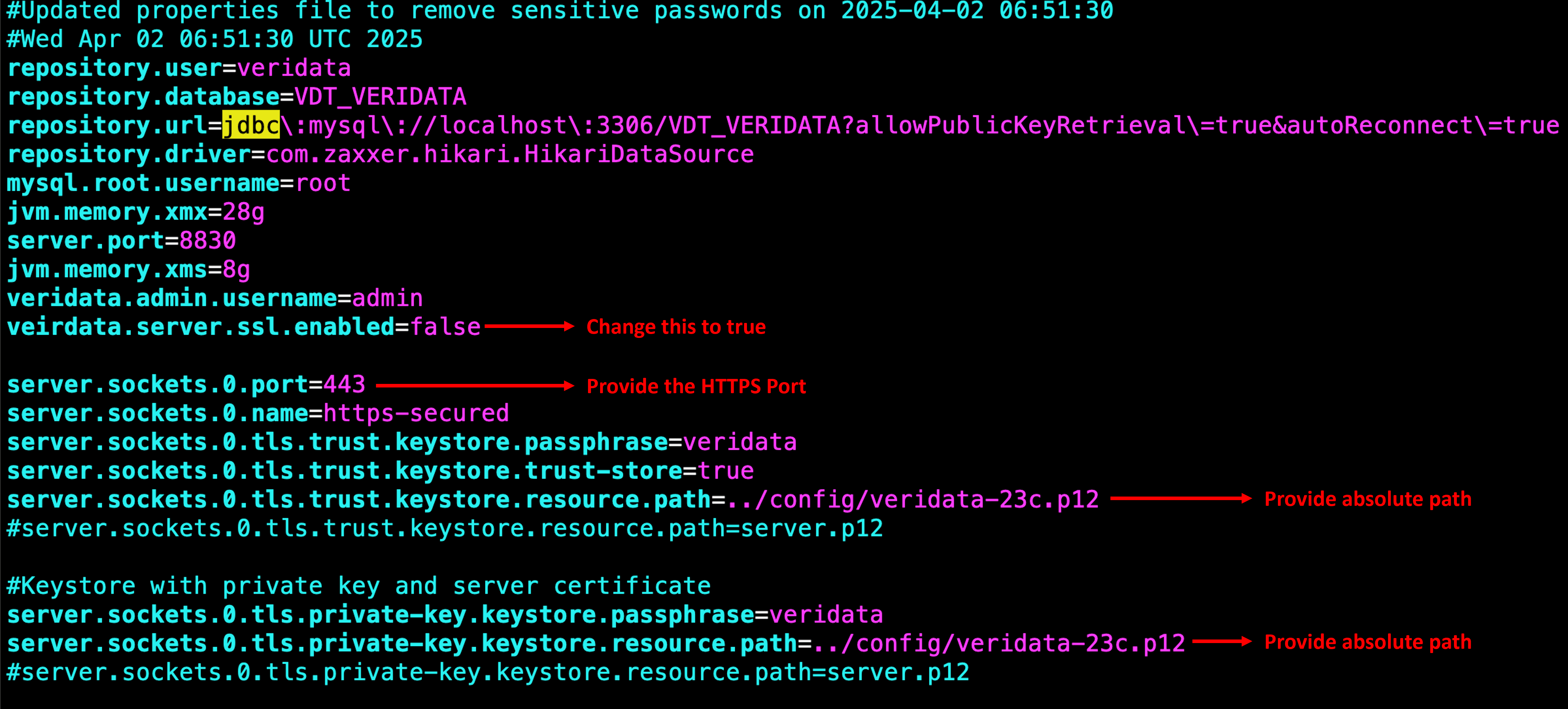Viewport: 1568px width, 709px height.
Task: Click the 'repository.database' key
Action: point(143,97)
